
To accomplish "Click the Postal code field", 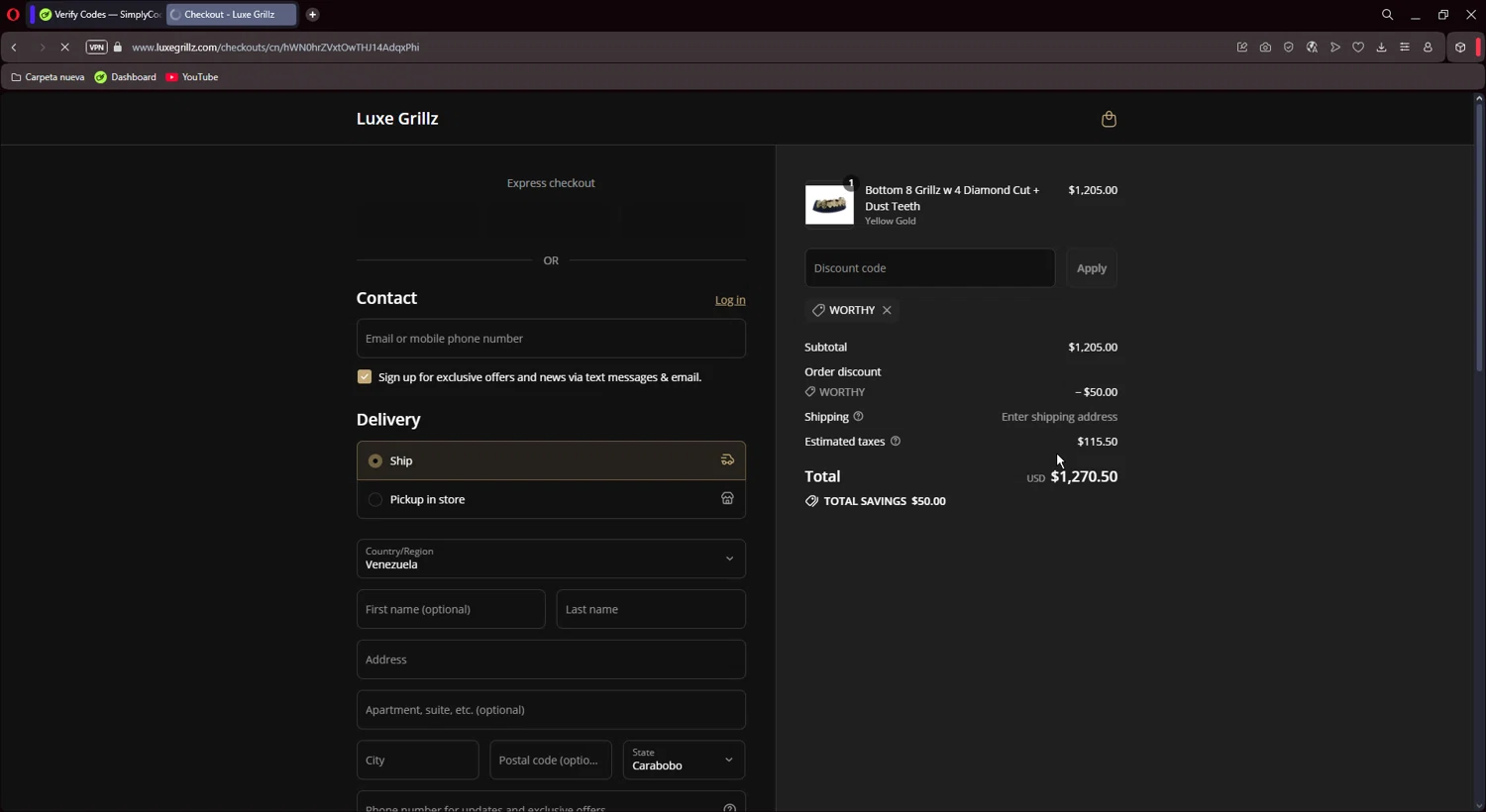I will pos(551,761).
